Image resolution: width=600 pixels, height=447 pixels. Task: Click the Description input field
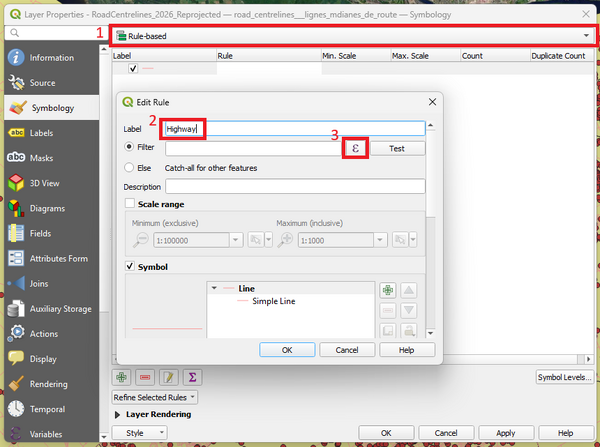point(295,186)
